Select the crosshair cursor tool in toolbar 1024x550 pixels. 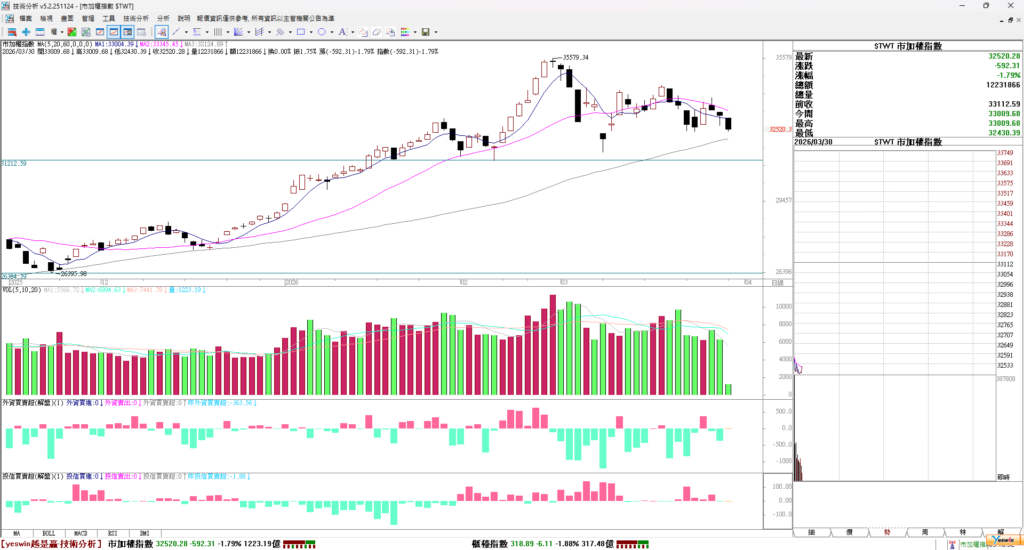[26, 32]
